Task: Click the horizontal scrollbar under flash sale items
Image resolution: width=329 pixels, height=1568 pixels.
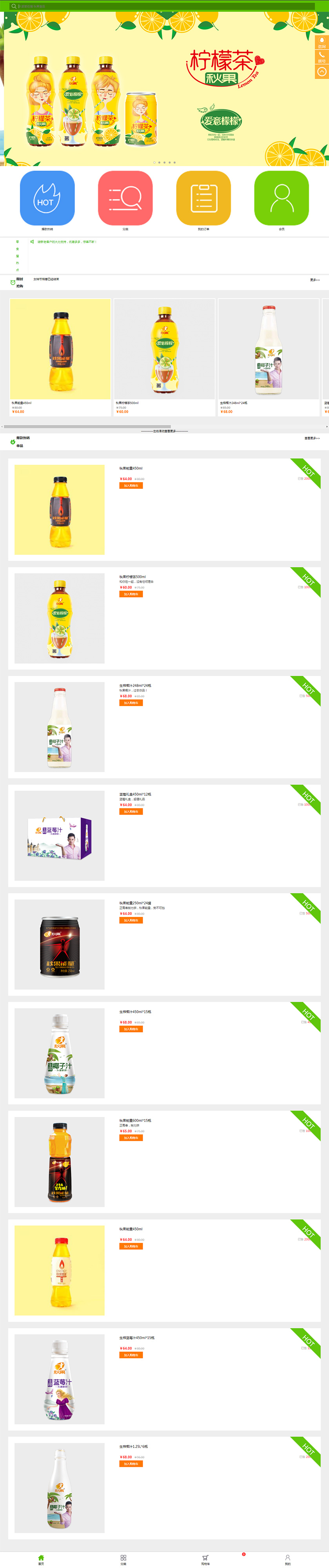Action: coord(88,427)
